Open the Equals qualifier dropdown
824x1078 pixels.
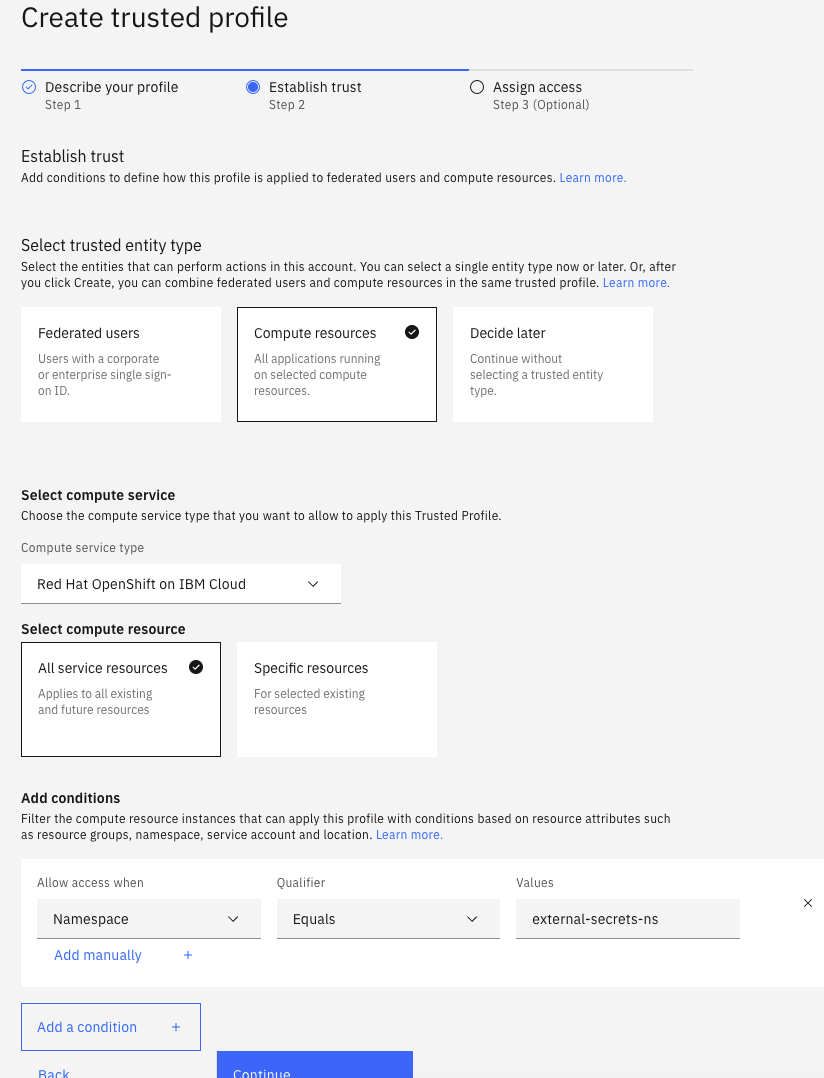point(387,919)
